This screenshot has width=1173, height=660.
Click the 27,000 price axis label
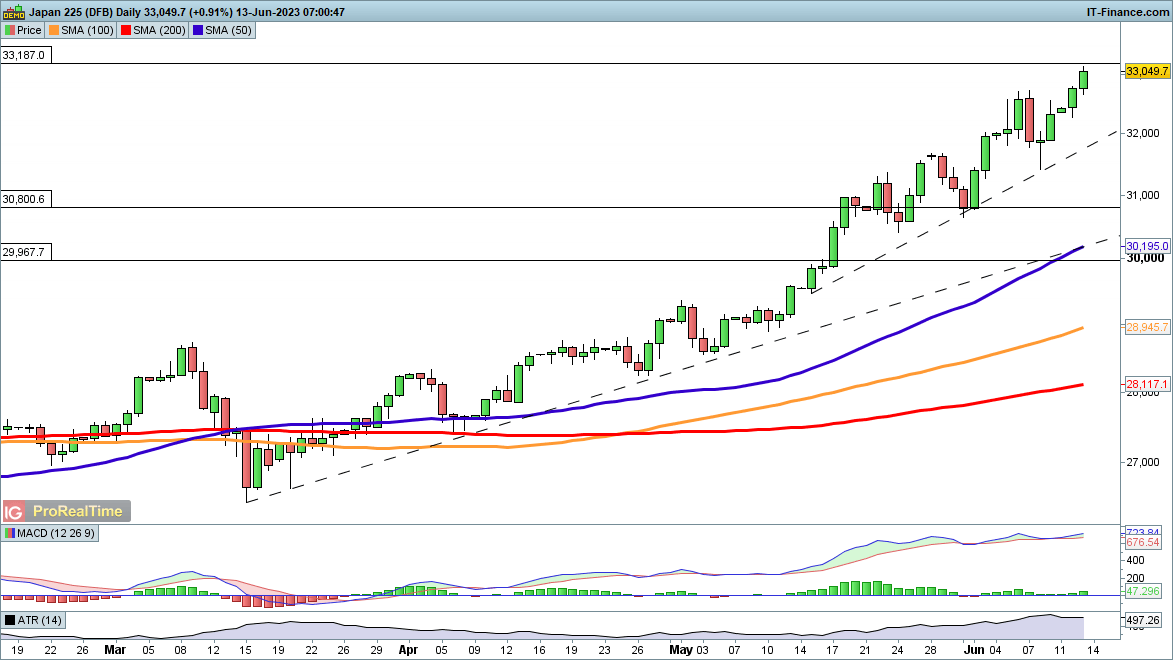(x=1143, y=462)
